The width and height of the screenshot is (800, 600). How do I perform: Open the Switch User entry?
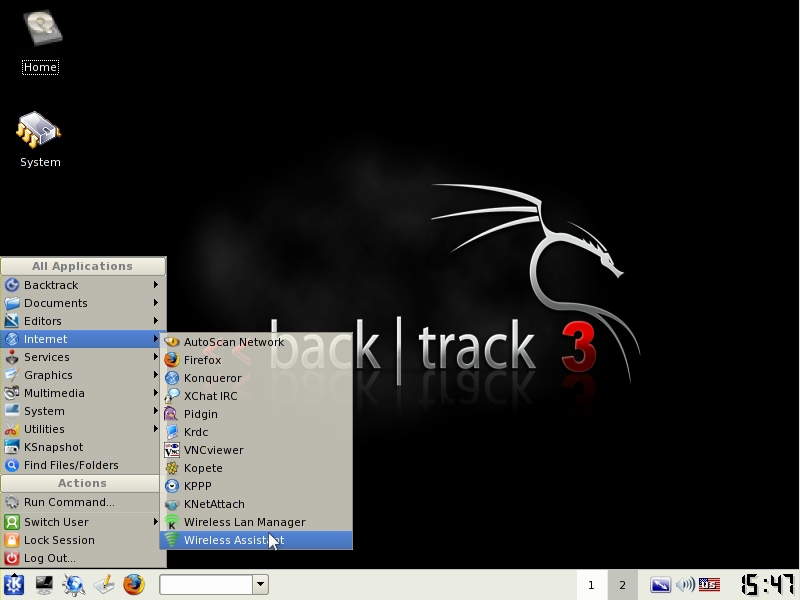pos(82,522)
